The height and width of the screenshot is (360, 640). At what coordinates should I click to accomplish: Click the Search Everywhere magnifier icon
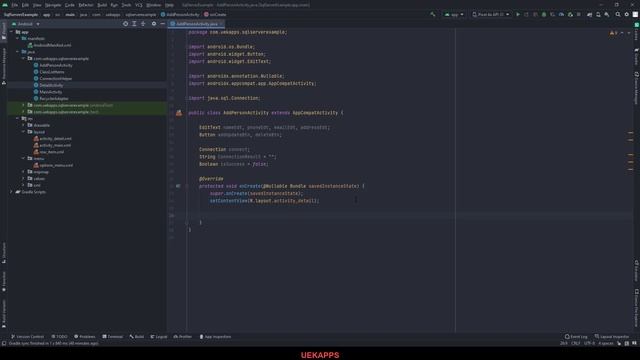coord(618,14)
